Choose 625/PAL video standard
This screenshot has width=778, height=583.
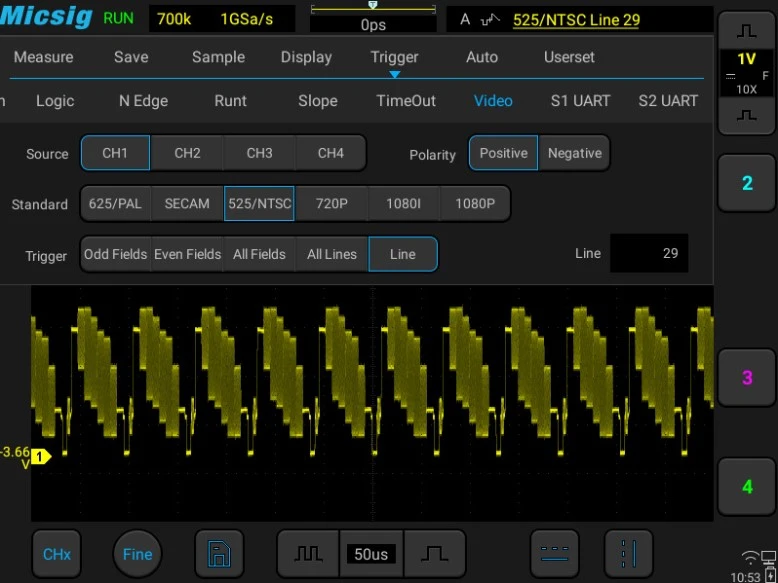[115, 203]
